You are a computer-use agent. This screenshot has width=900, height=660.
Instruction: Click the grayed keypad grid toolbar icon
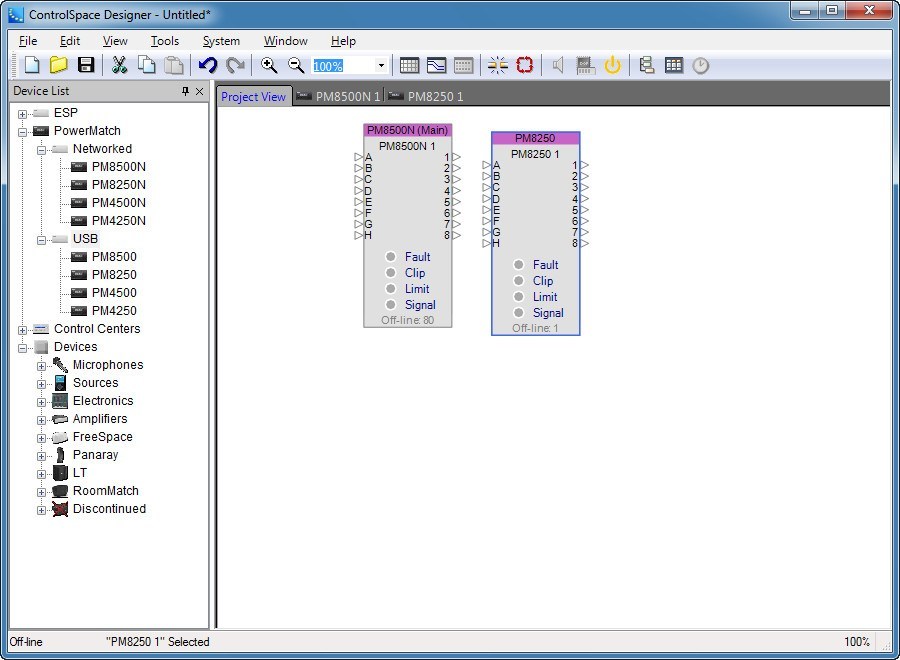pos(463,65)
